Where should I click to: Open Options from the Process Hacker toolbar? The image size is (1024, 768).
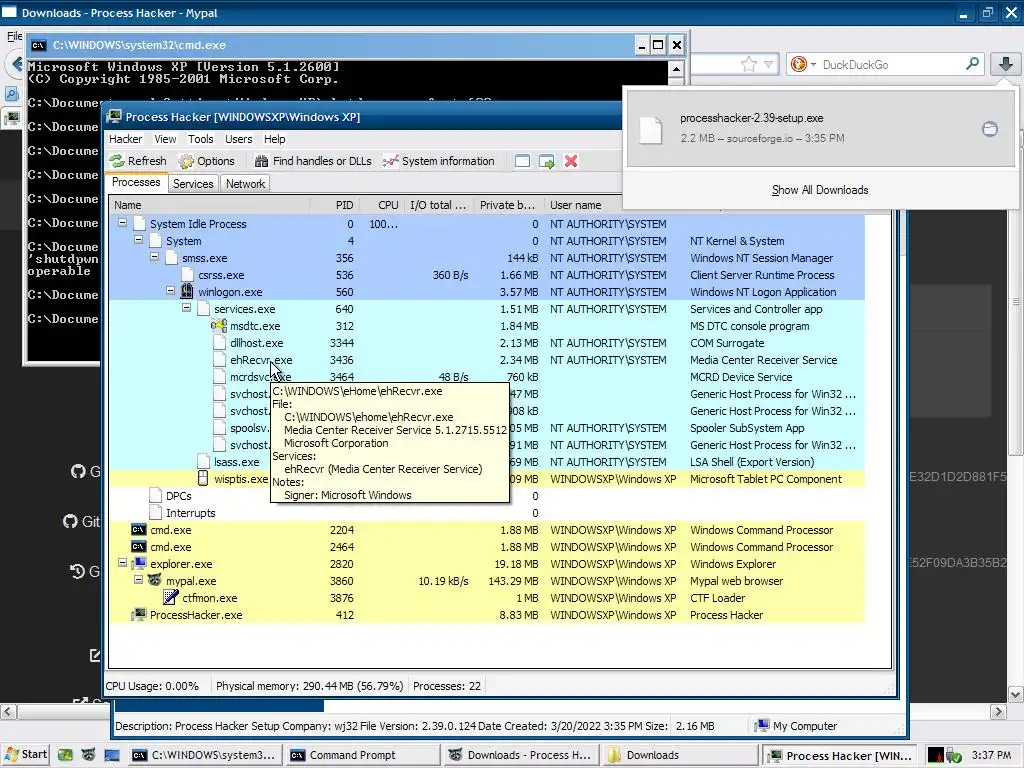pyautogui.click(x=206, y=161)
